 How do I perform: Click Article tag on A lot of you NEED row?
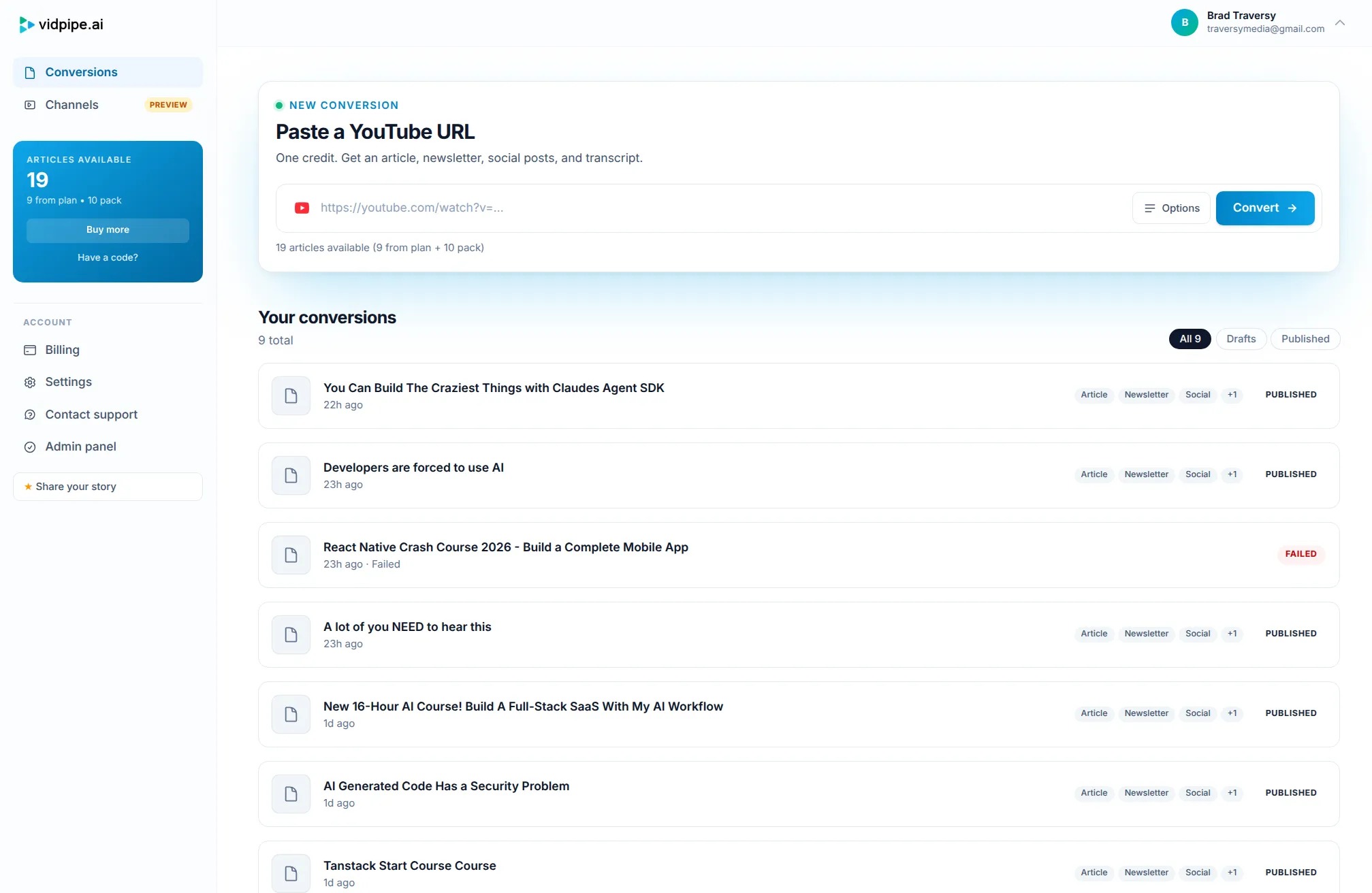tap(1094, 634)
